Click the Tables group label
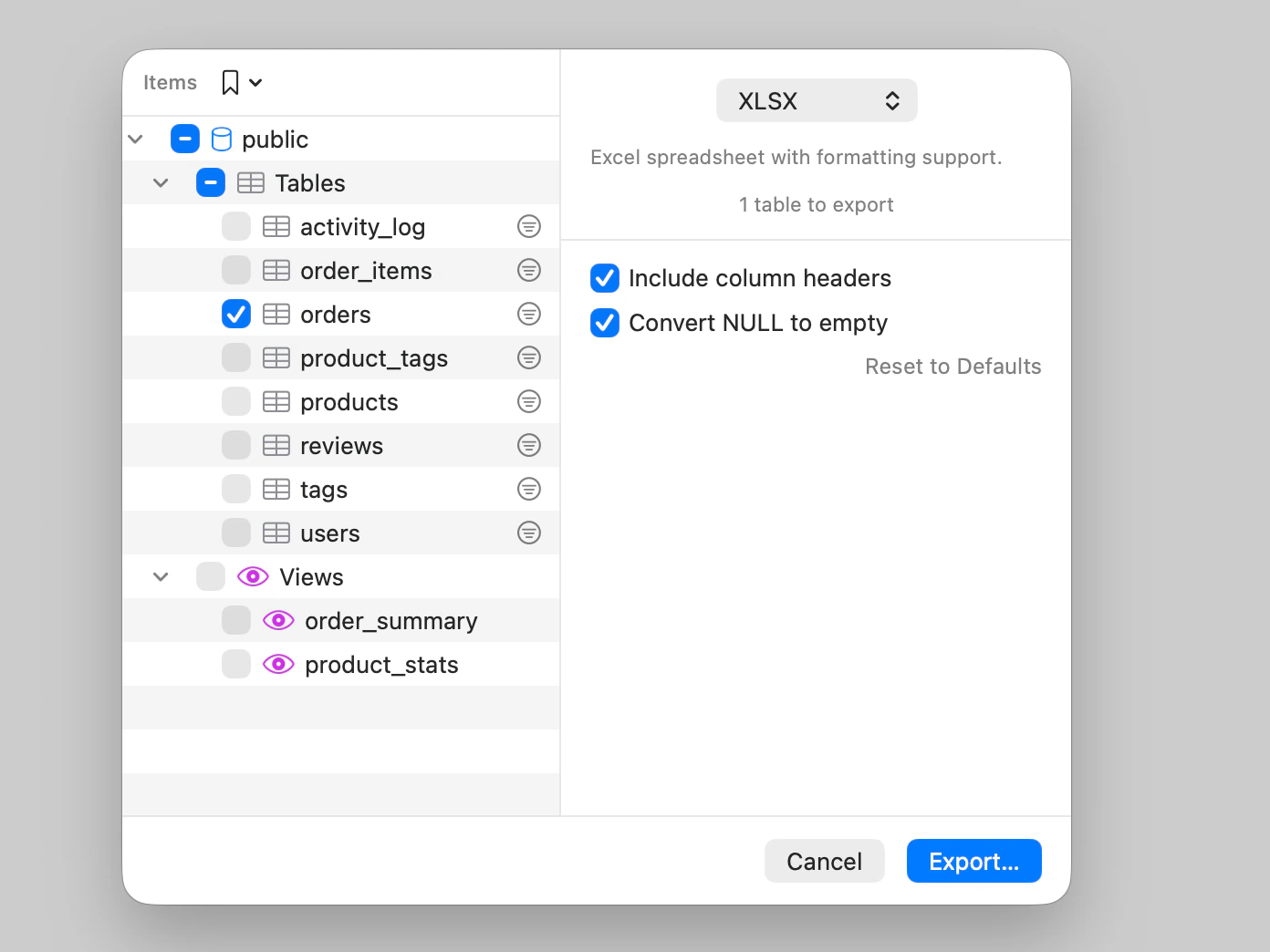 point(310,183)
